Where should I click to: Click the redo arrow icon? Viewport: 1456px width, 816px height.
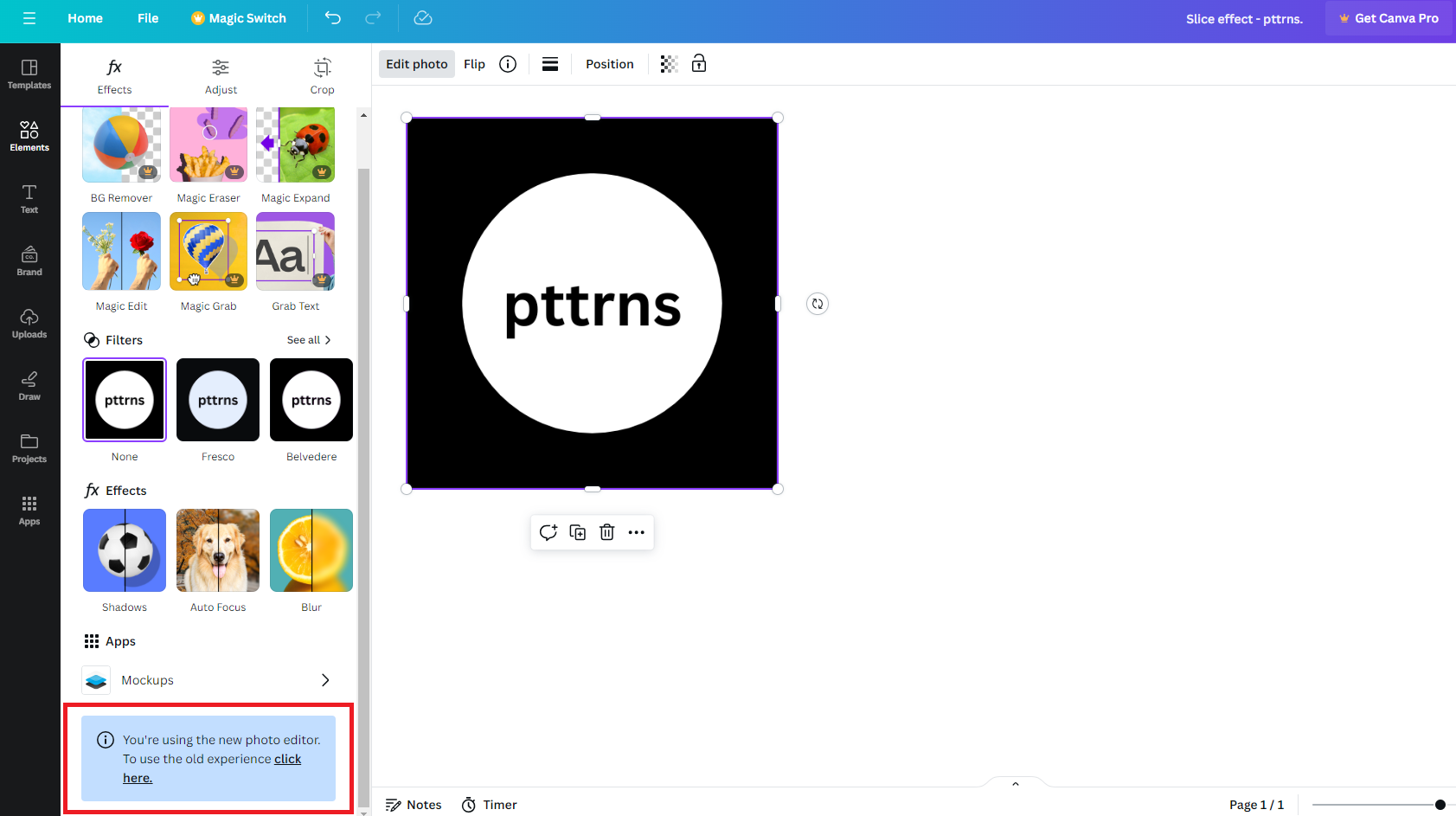pyautogui.click(x=373, y=18)
